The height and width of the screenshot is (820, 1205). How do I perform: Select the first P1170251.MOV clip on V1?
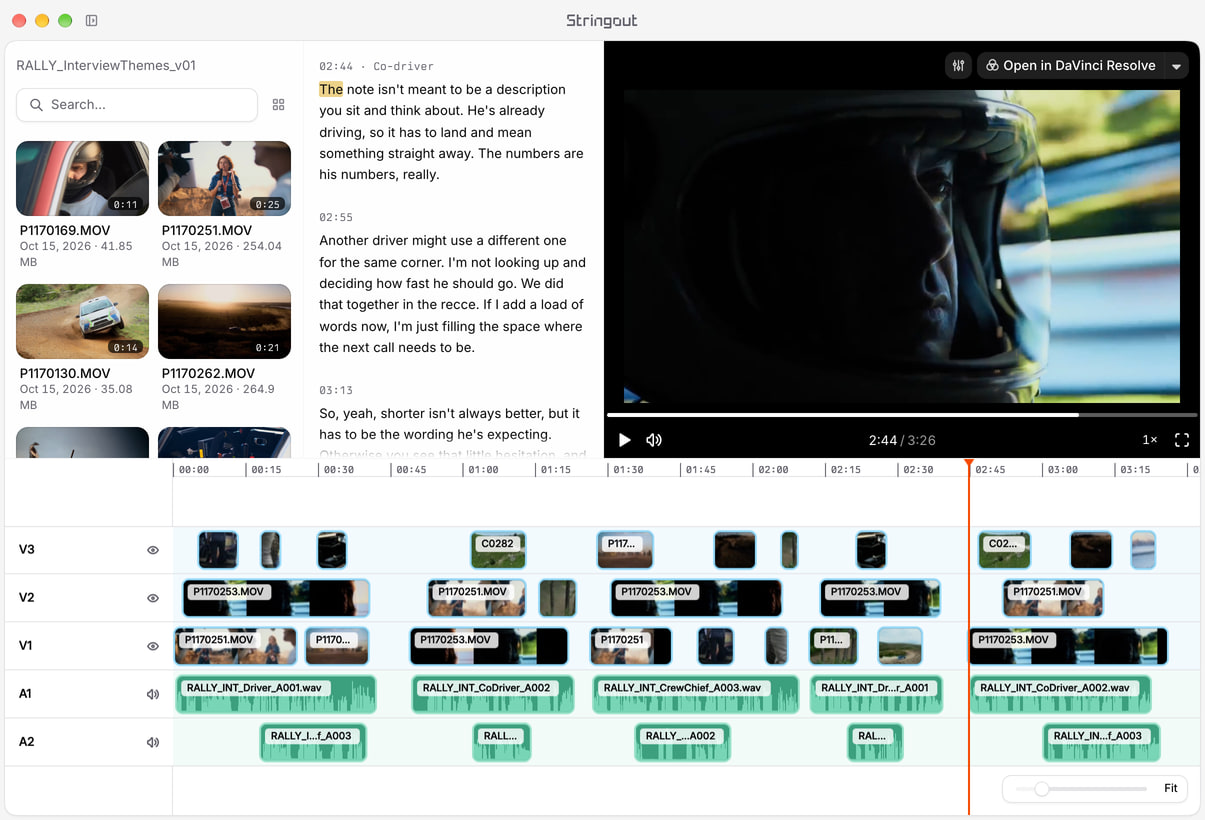[236, 646]
